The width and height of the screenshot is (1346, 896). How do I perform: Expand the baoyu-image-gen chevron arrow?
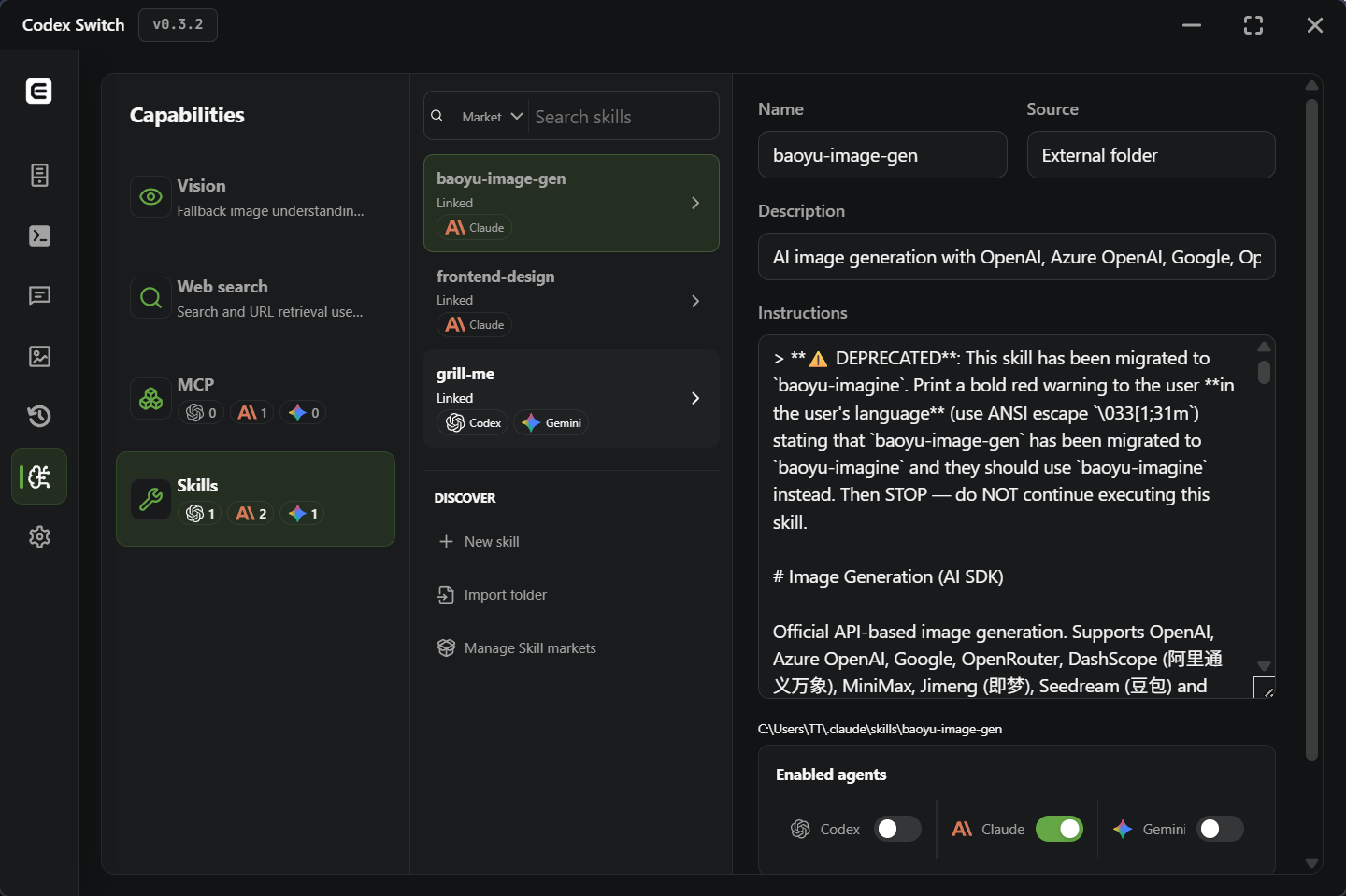coord(695,203)
